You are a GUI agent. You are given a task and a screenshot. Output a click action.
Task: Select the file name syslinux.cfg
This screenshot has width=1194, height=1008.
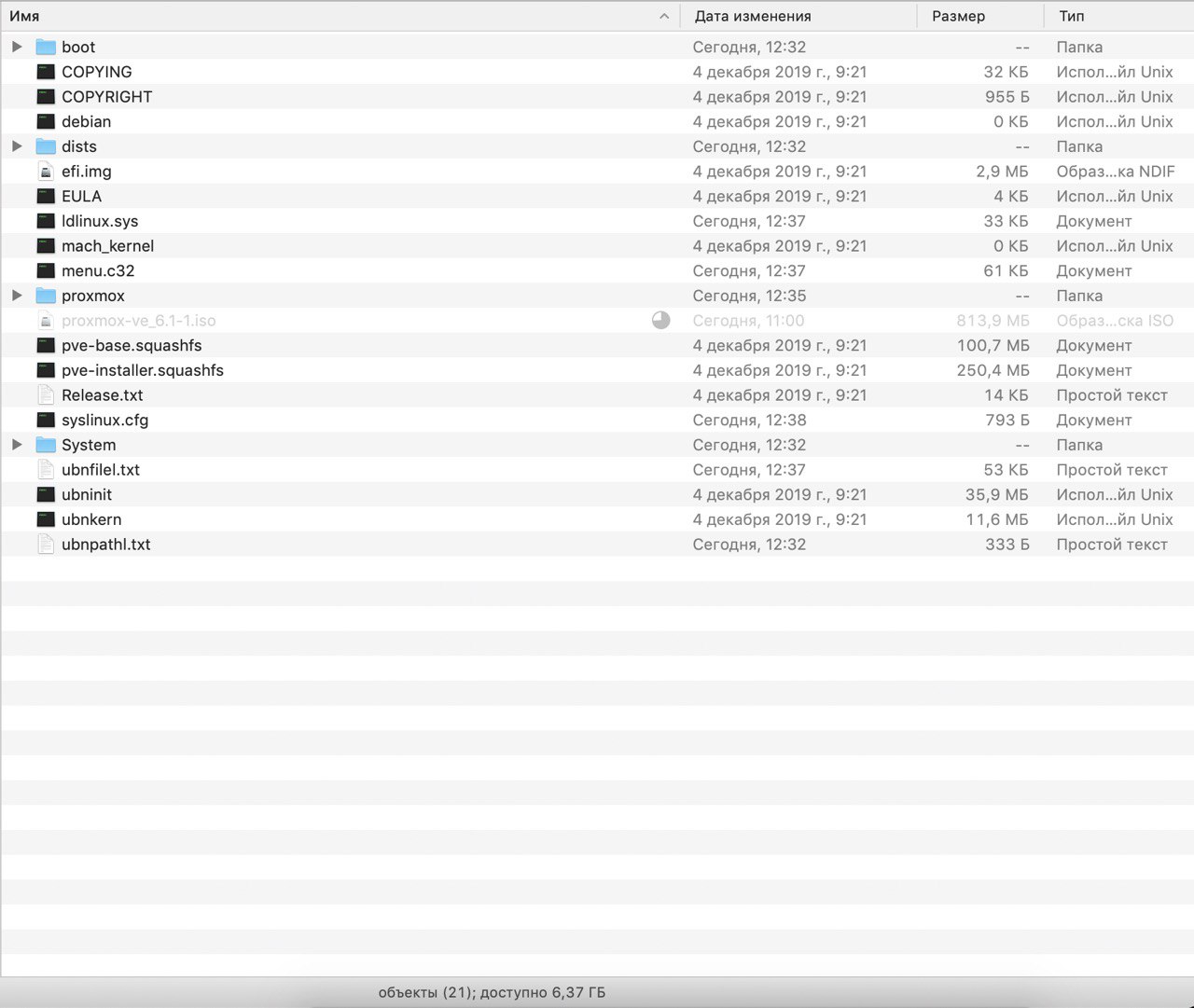[105, 420]
